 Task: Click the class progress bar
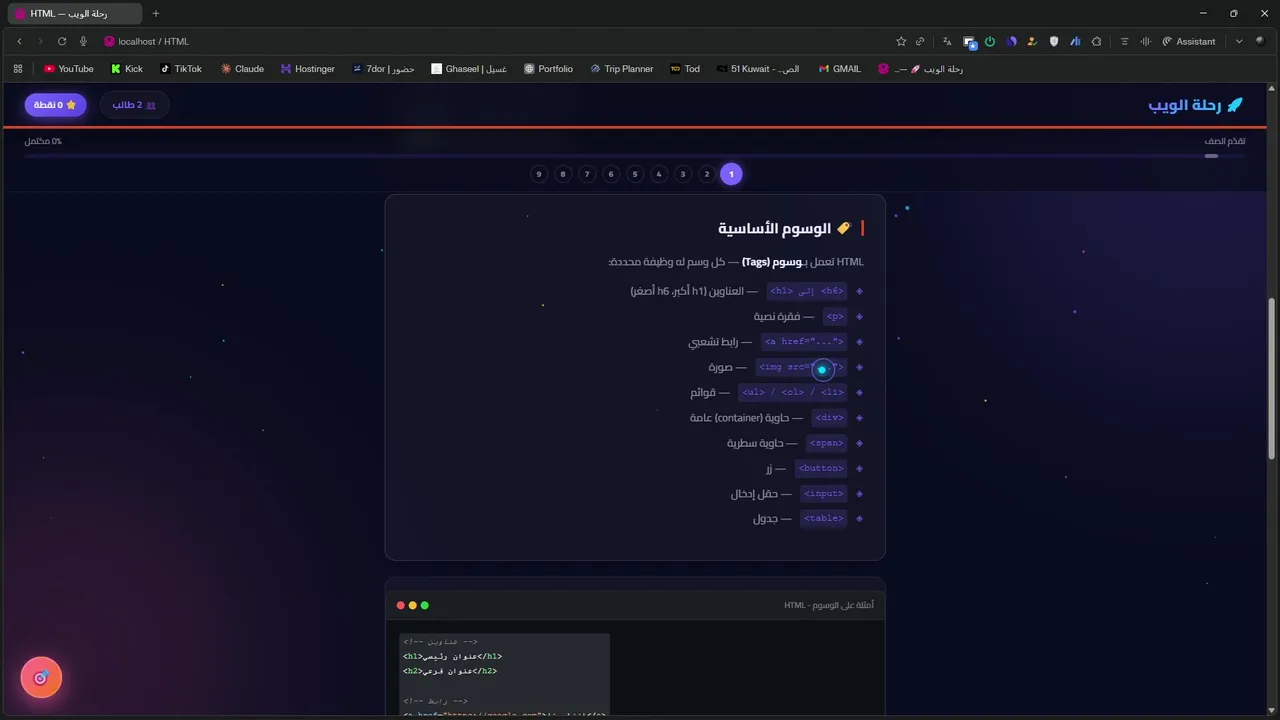click(x=635, y=156)
